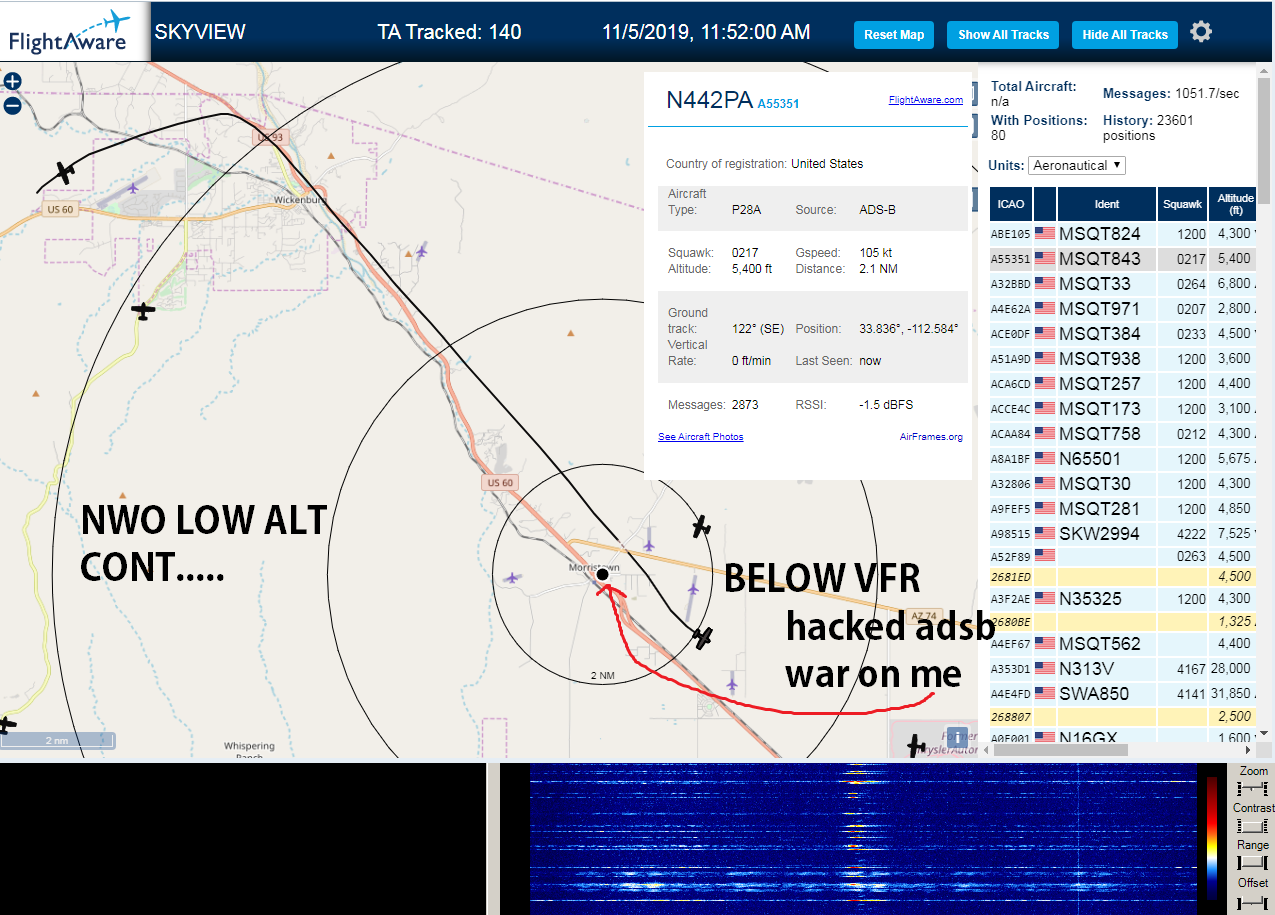The width and height of the screenshot is (1275, 915).
Task: Click the waterfall spectrum display
Action: pos(862,838)
